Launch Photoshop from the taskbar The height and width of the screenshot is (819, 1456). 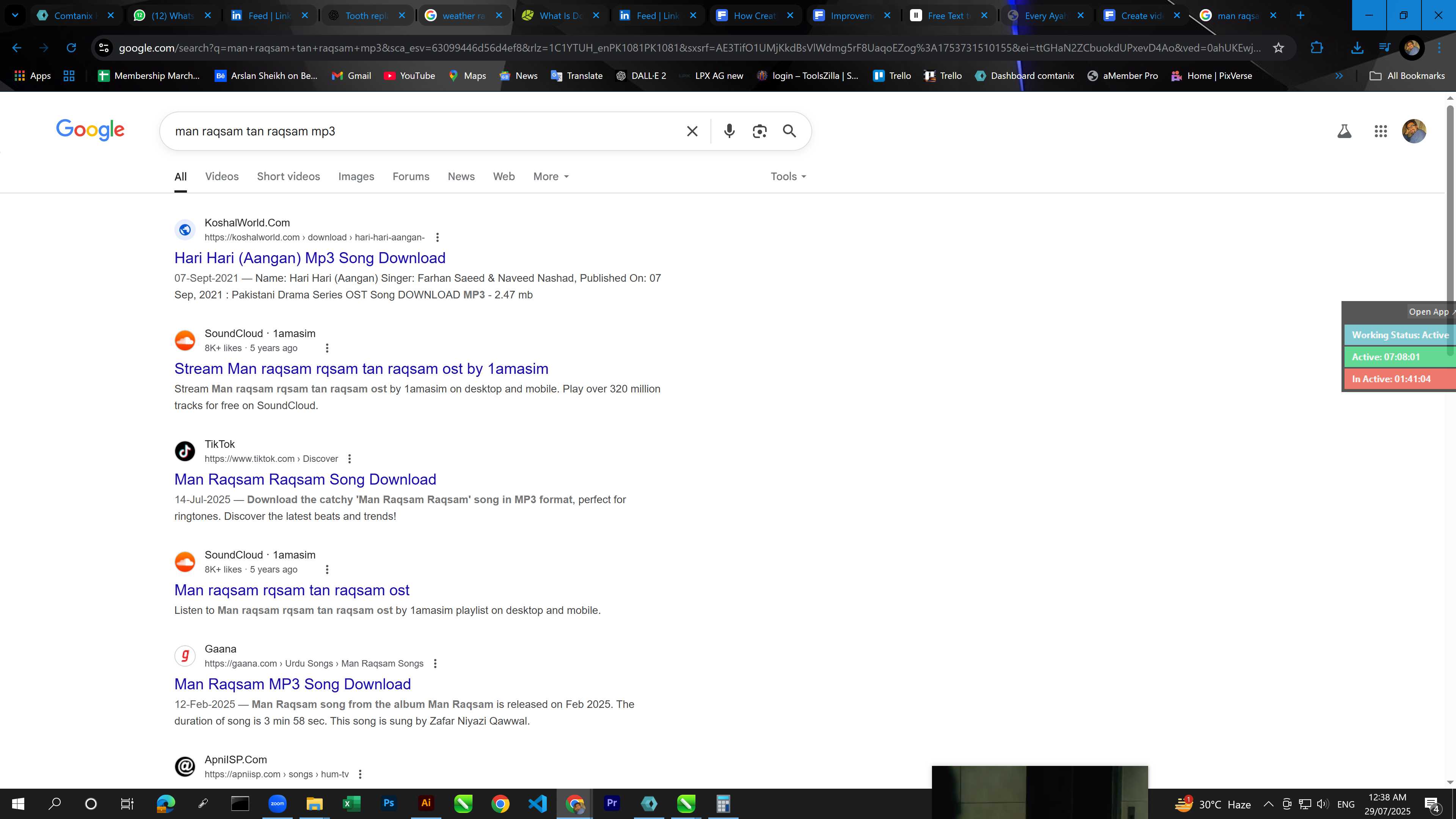[x=388, y=803]
